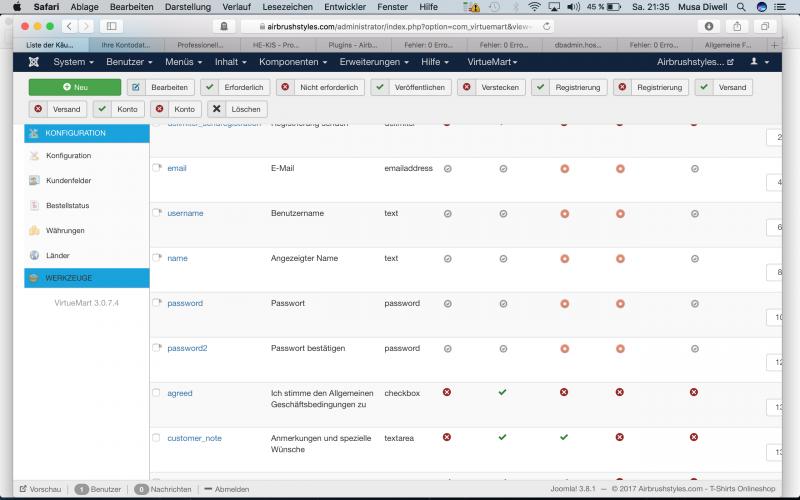Click the Bestellstatus sidebar icon
The width and height of the screenshot is (800, 500).
(x=35, y=206)
